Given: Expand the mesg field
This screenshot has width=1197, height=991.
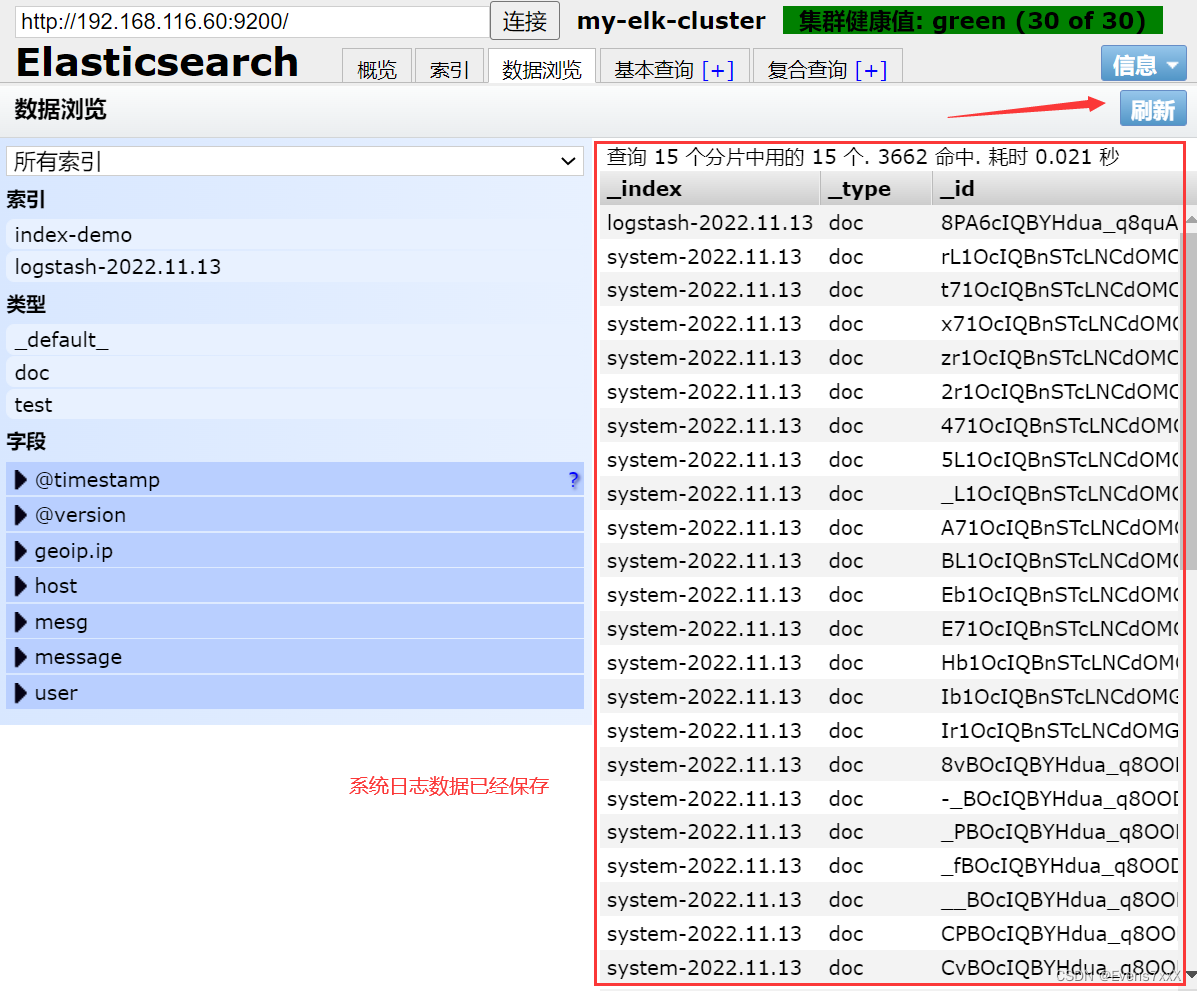Looking at the screenshot, I should point(295,621).
